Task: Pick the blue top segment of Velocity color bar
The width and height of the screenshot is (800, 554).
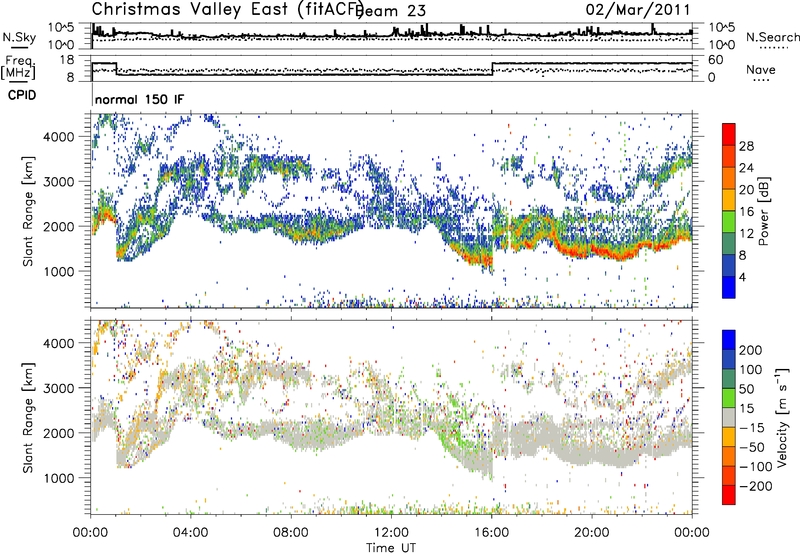Action: point(729,340)
